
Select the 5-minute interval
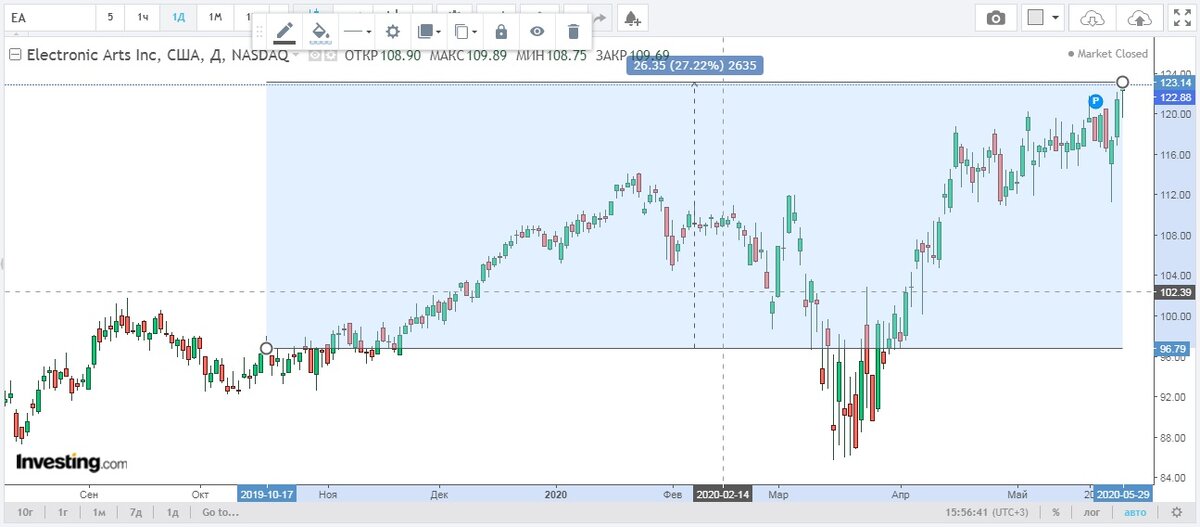pos(110,18)
